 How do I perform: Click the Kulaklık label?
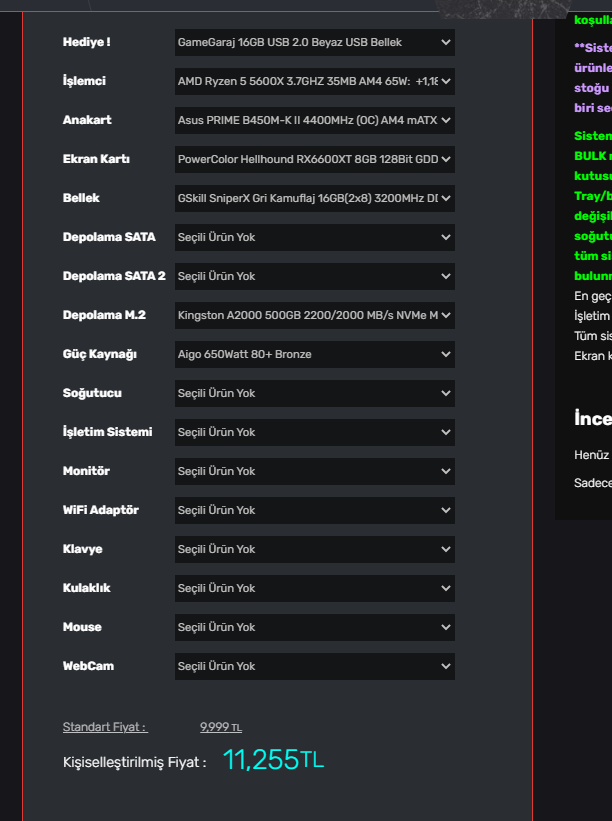click(86, 588)
